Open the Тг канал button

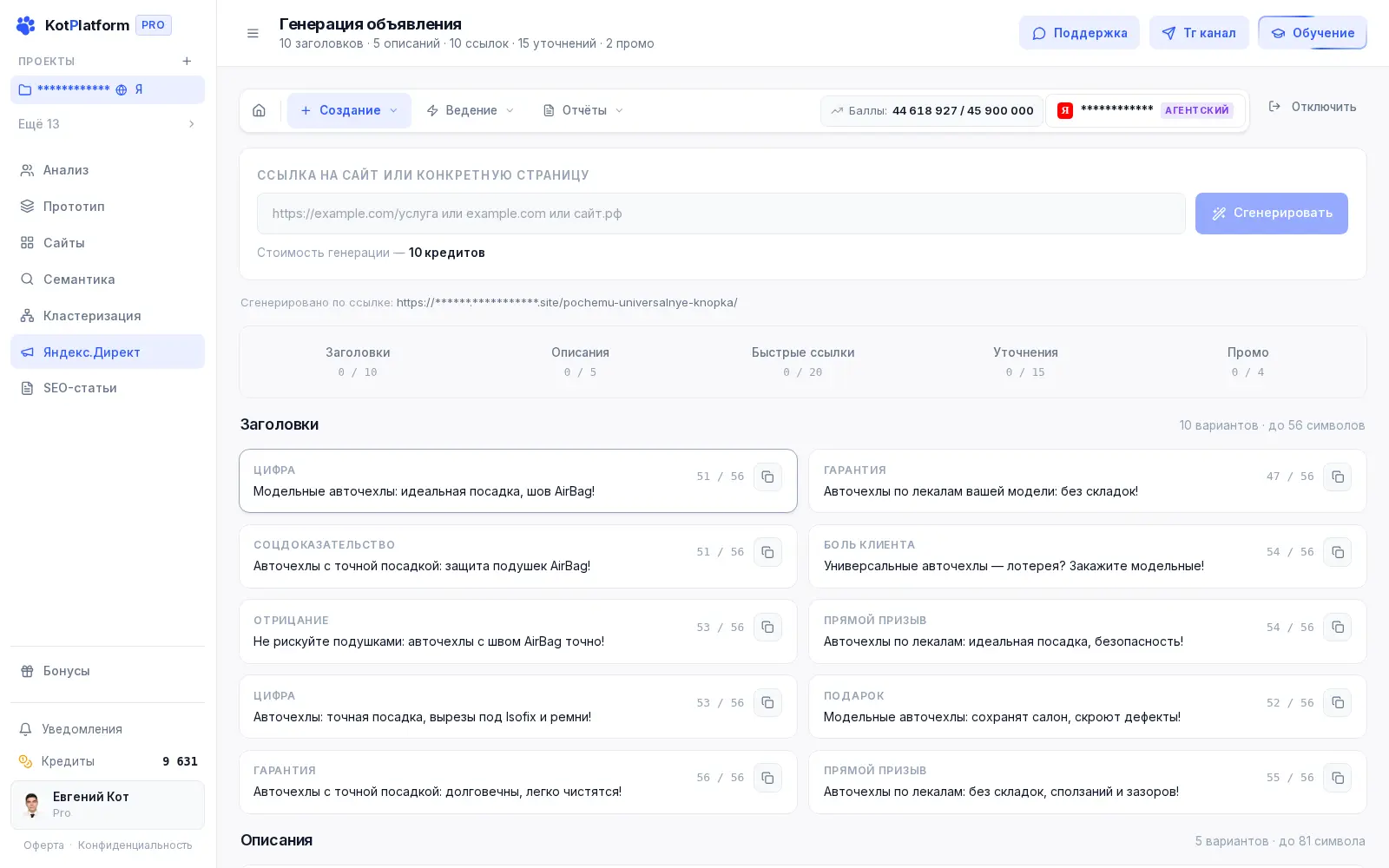tap(1199, 33)
